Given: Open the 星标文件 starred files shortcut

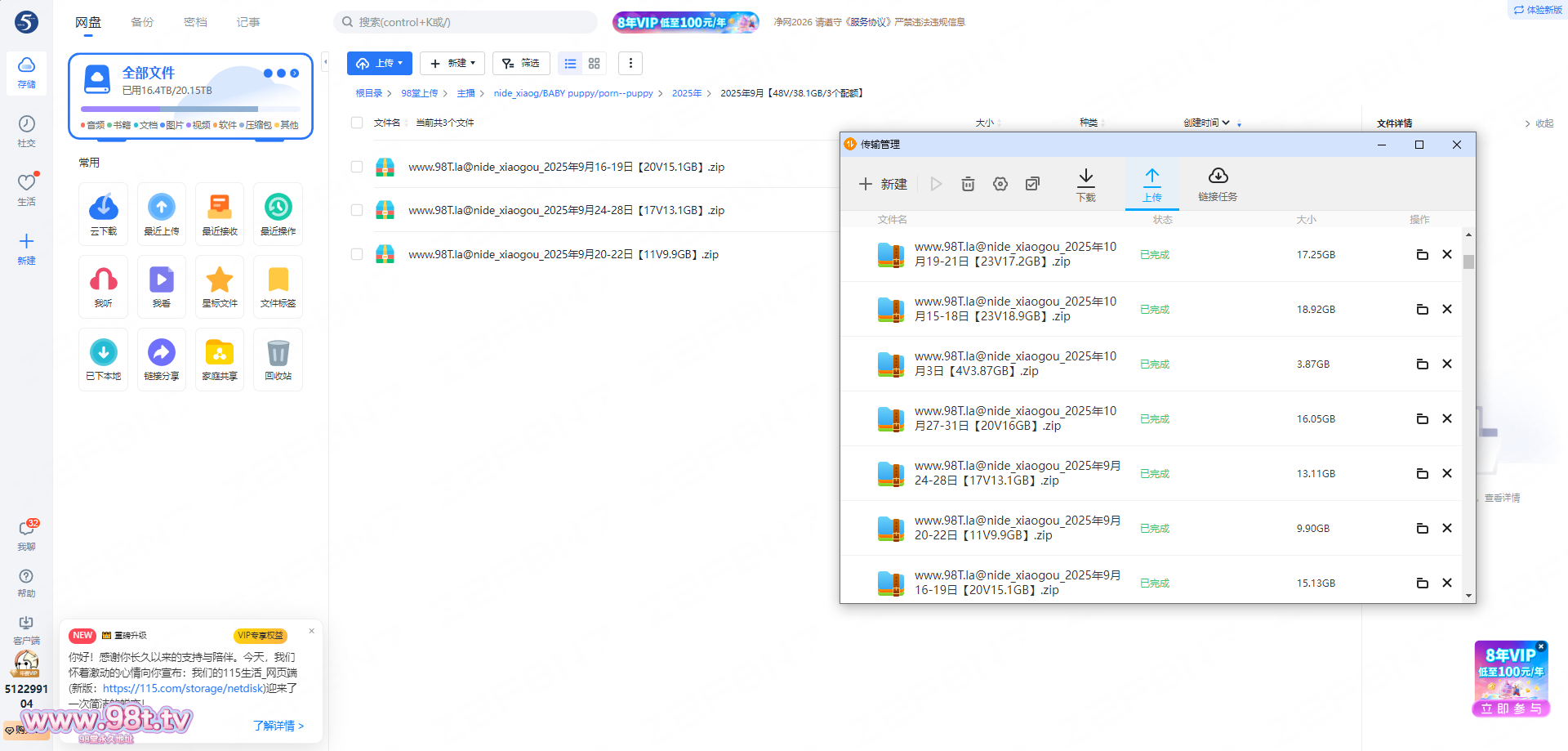Looking at the screenshot, I should click(x=220, y=287).
